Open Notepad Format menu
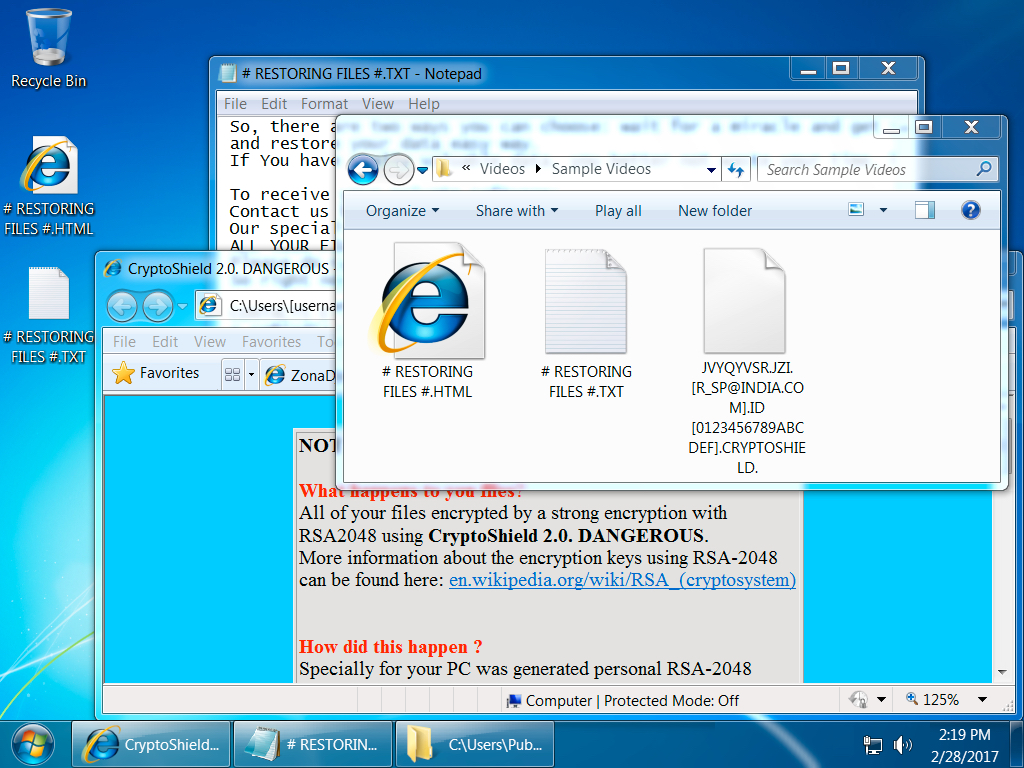This screenshot has height=768, width=1024. coord(324,104)
